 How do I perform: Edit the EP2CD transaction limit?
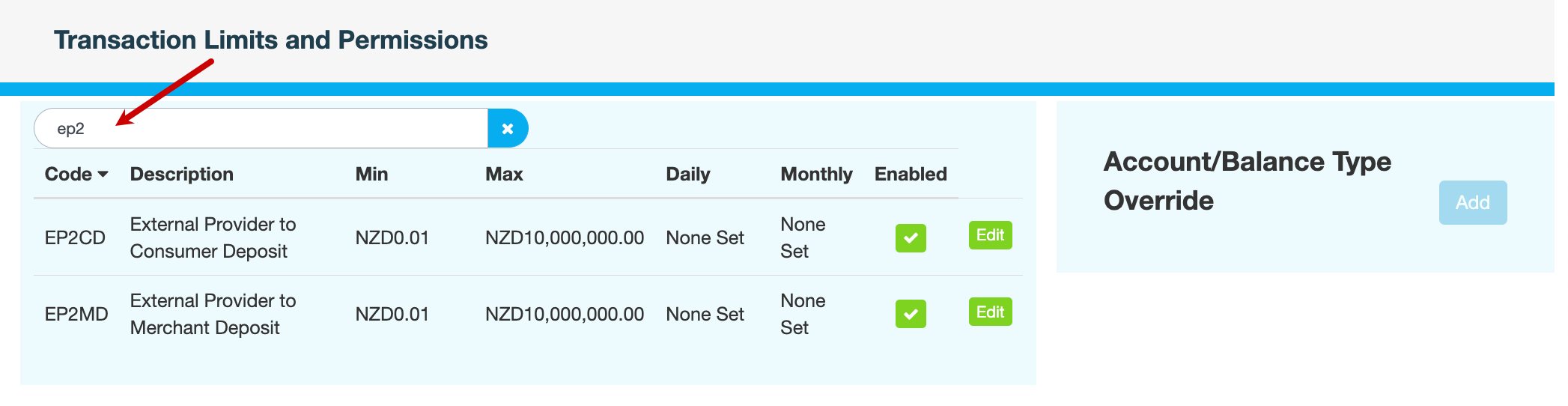coord(990,236)
